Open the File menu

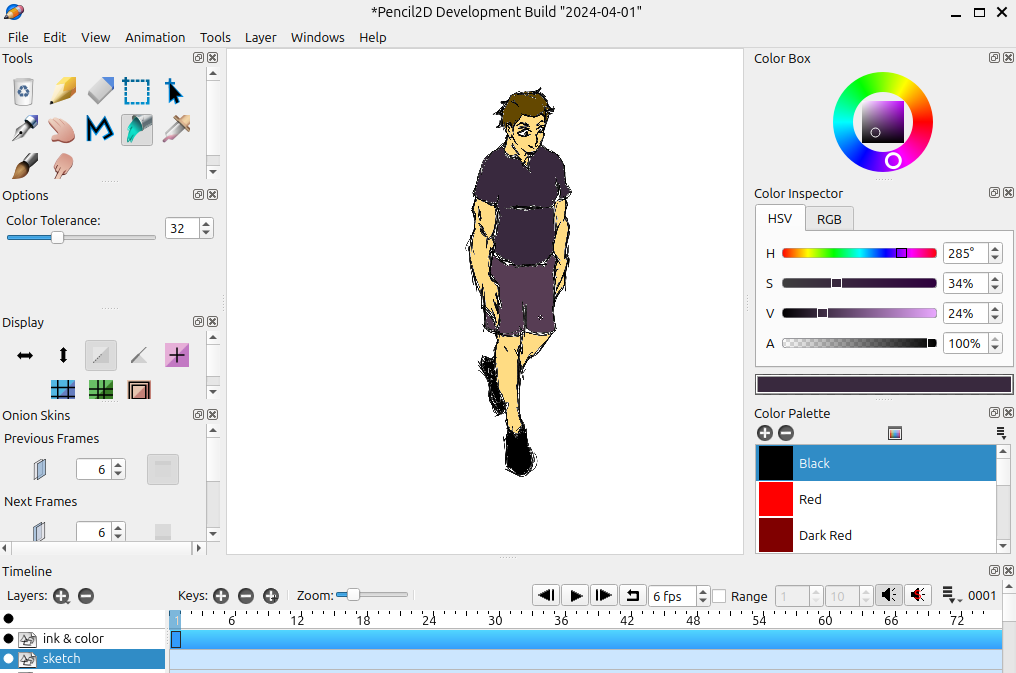(18, 38)
